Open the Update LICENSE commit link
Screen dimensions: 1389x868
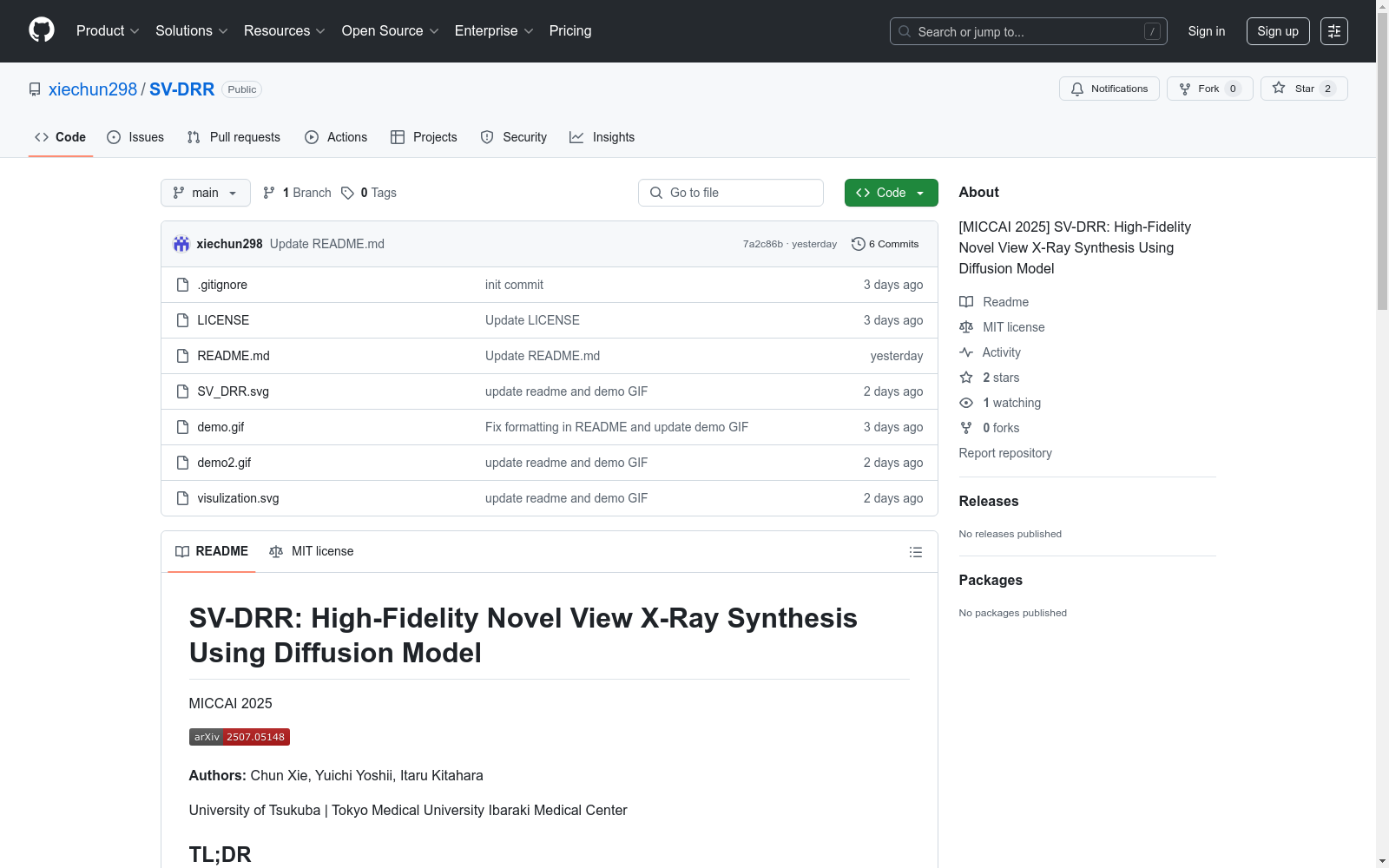(532, 320)
